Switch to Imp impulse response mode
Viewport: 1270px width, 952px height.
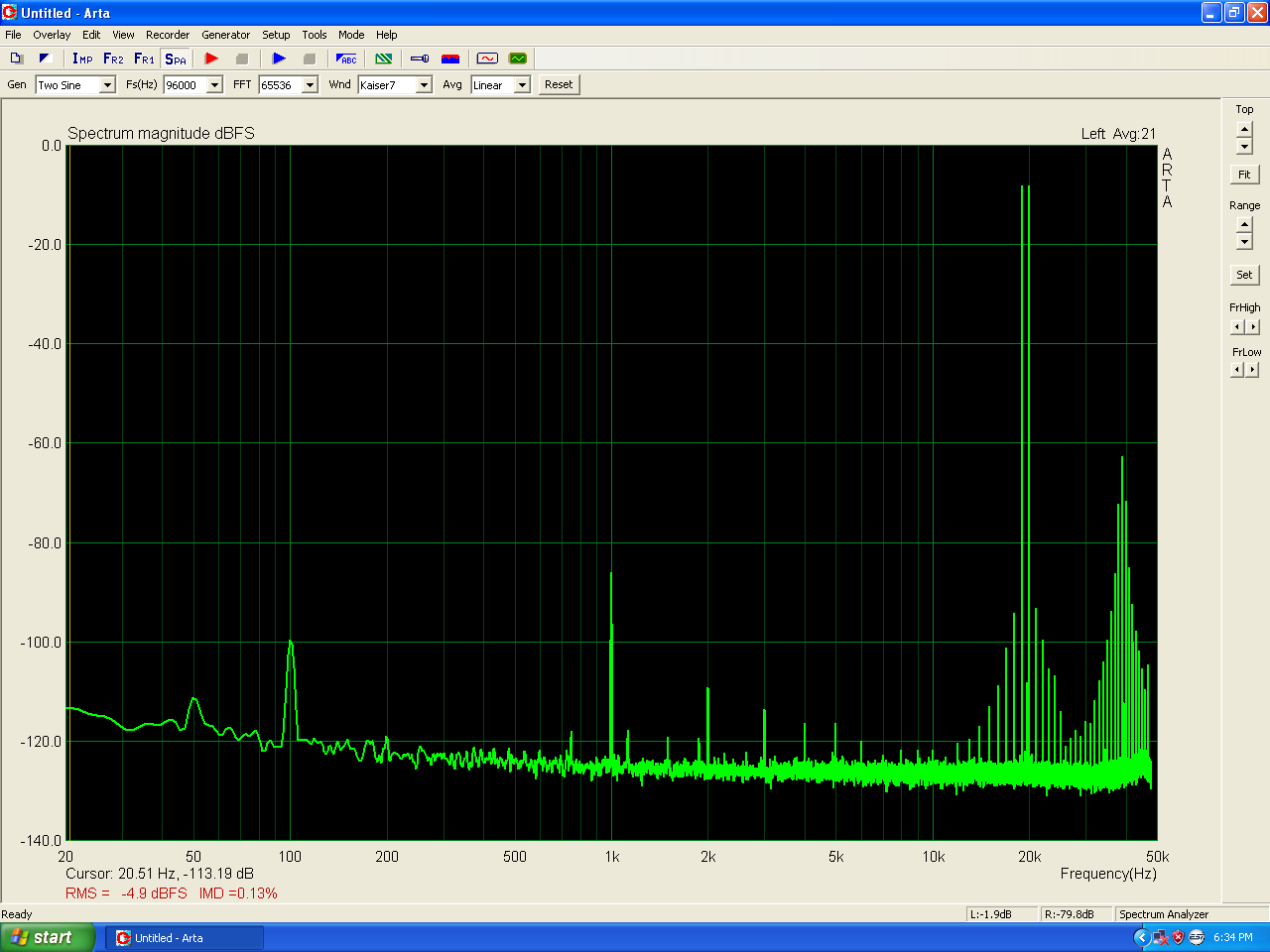(x=82, y=59)
